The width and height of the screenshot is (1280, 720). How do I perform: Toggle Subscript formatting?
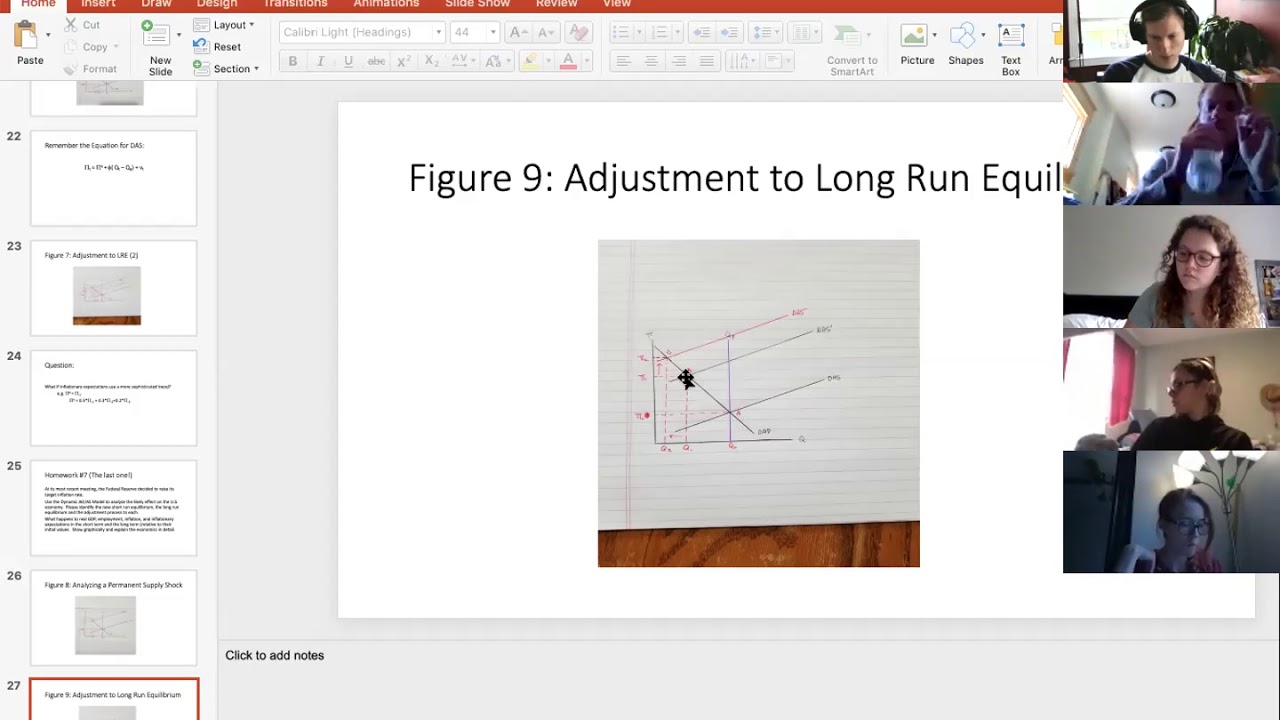431,62
